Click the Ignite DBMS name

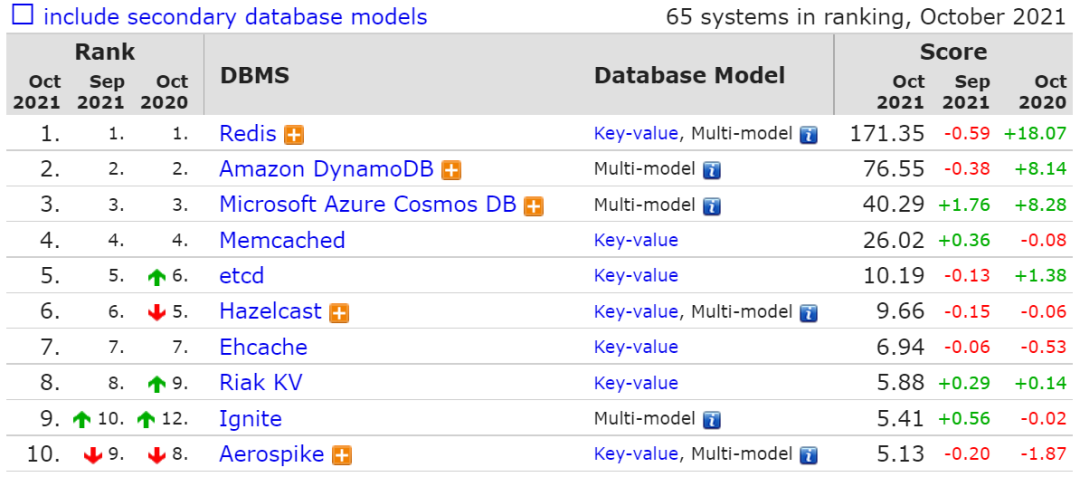click(251, 418)
